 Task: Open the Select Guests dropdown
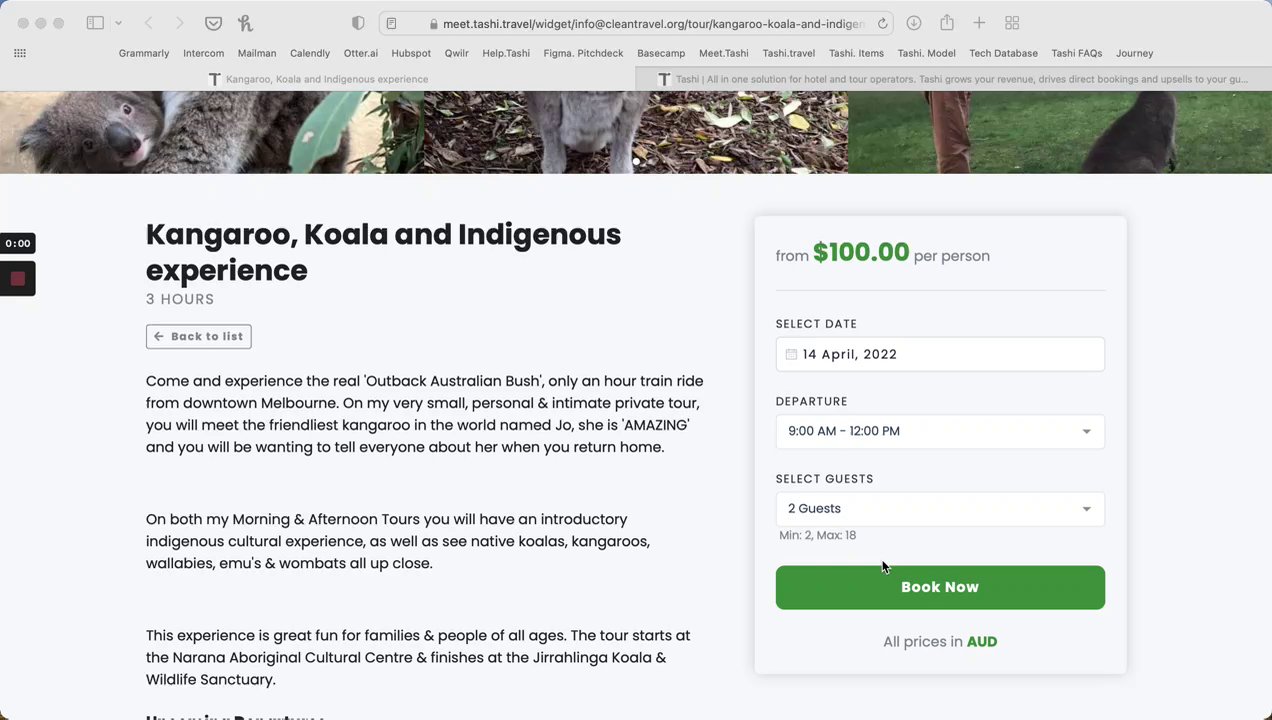pyautogui.click(x=939, y=509)
